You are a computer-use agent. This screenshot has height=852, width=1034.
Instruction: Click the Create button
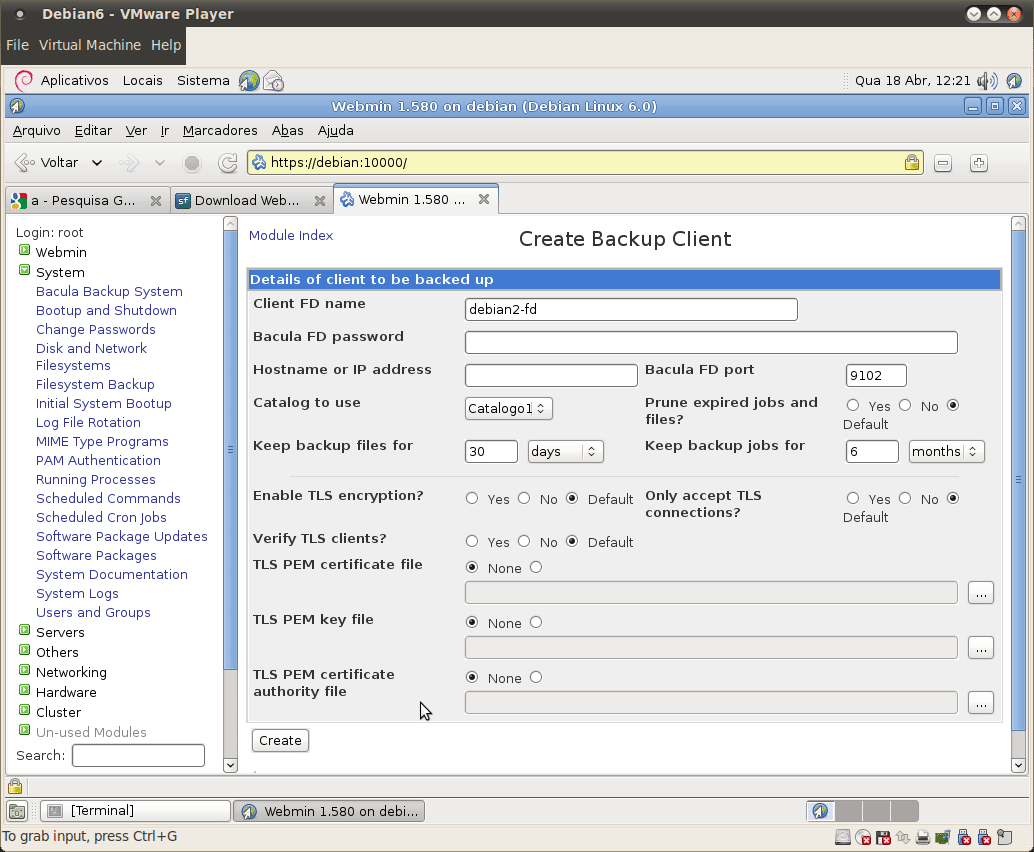280,741
